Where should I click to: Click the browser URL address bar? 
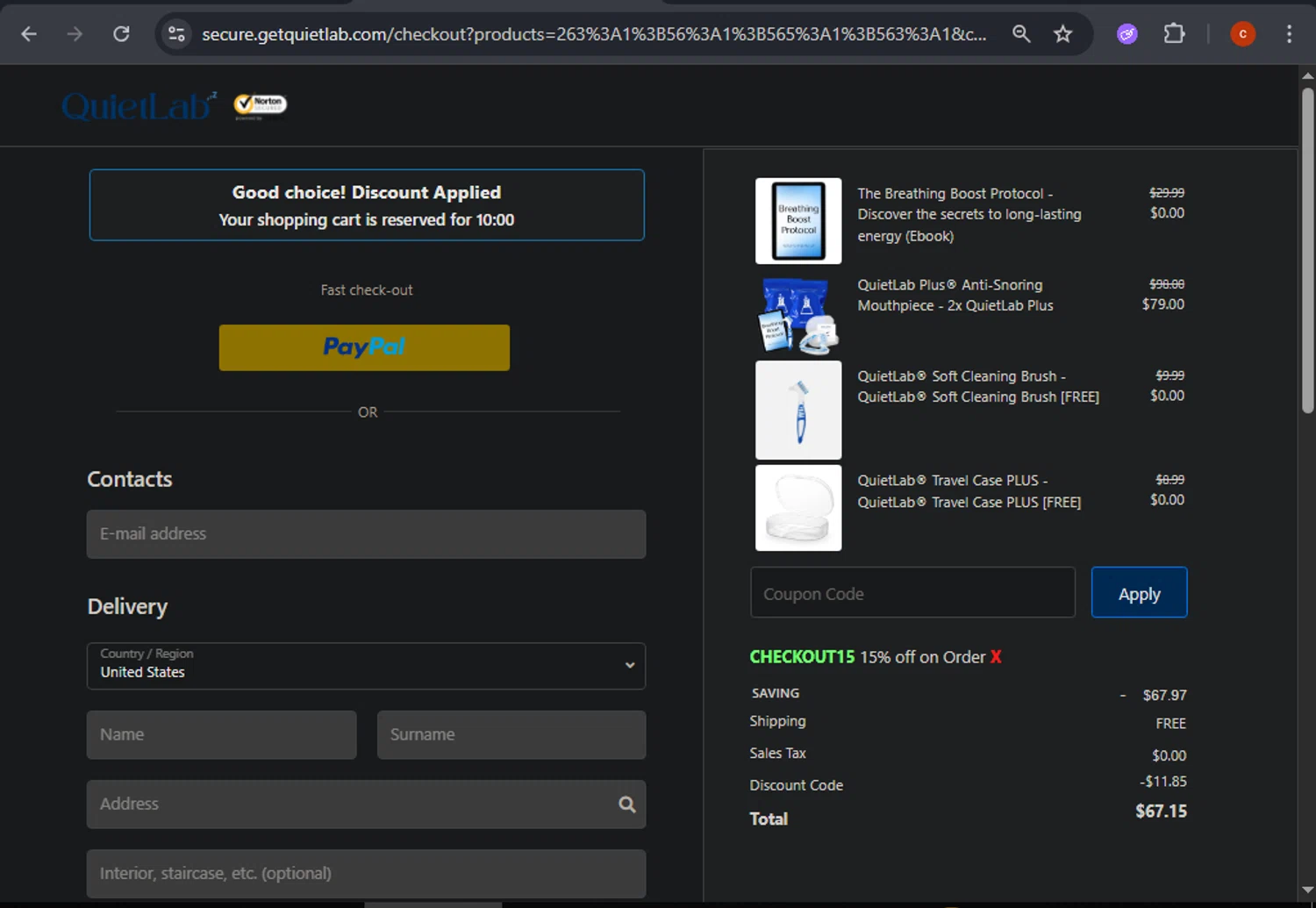pos(594,34)
